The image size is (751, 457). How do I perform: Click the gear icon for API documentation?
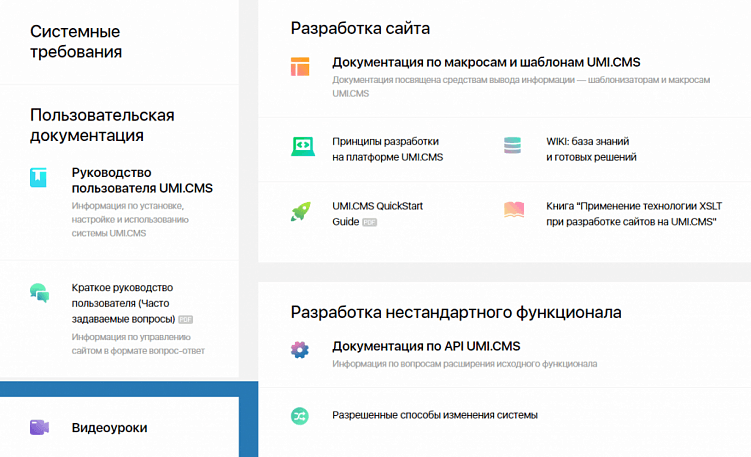(x=300, y=350)
